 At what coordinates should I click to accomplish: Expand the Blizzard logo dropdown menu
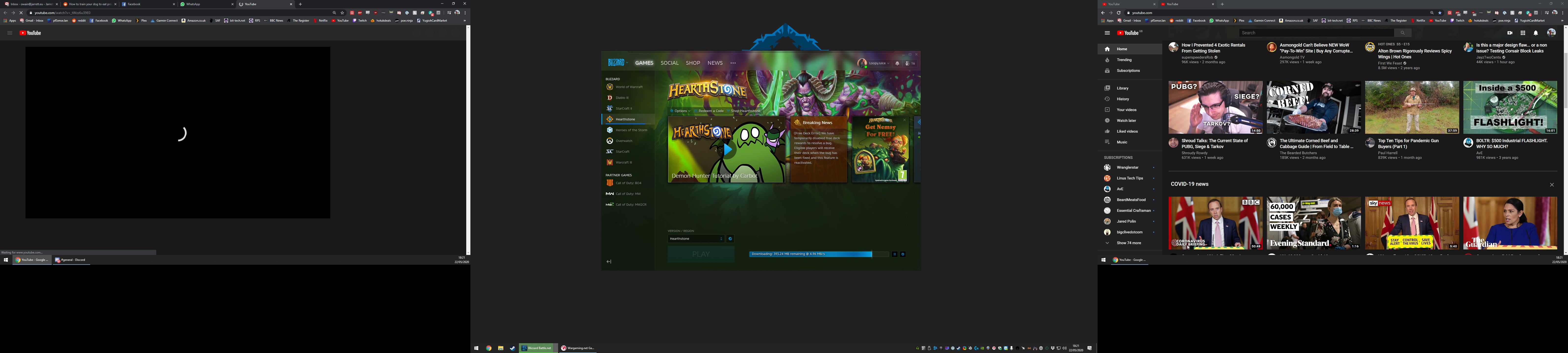(x=618, y=63)
